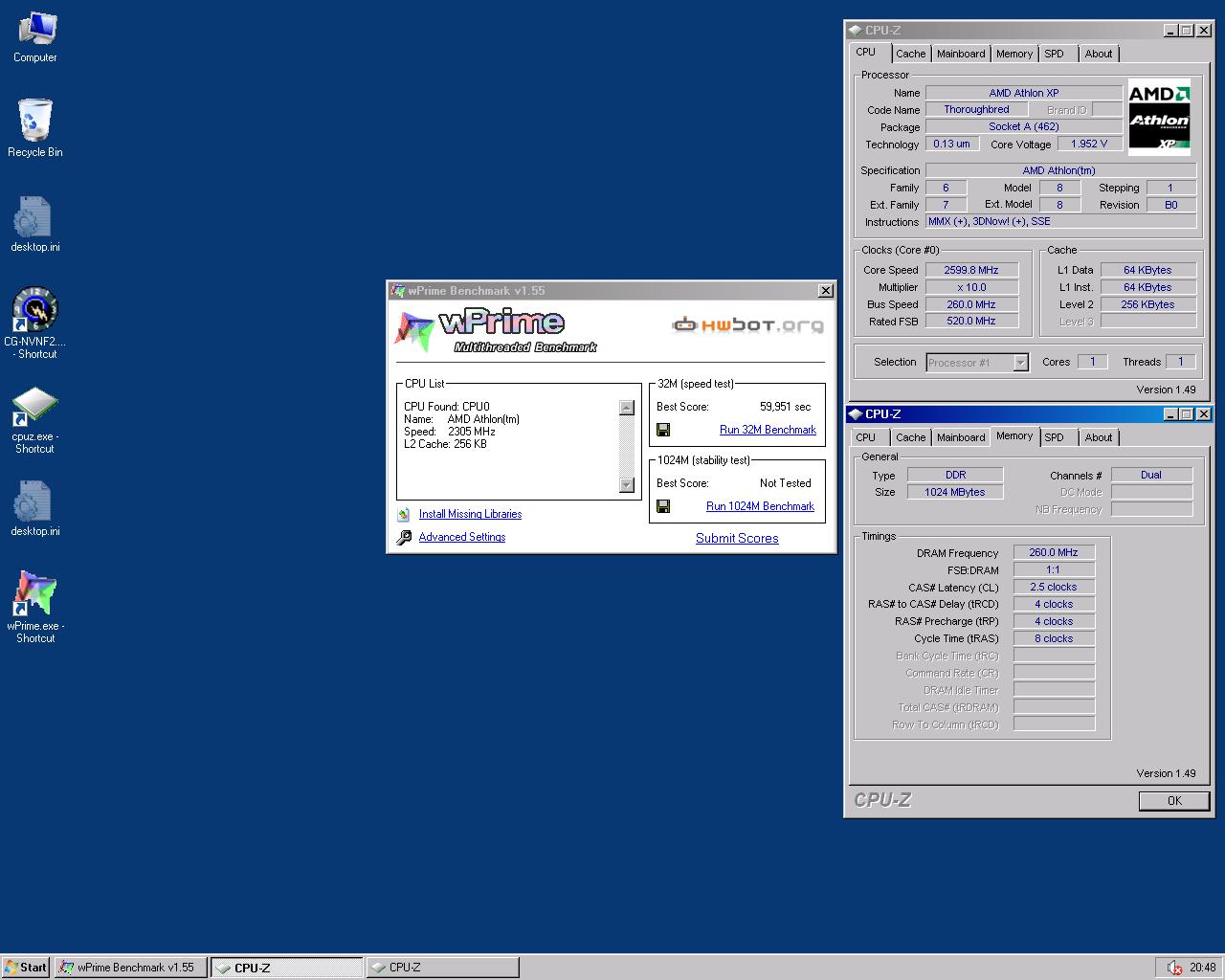Click the memory Size 1024 MBytes field

pos(955,492)
